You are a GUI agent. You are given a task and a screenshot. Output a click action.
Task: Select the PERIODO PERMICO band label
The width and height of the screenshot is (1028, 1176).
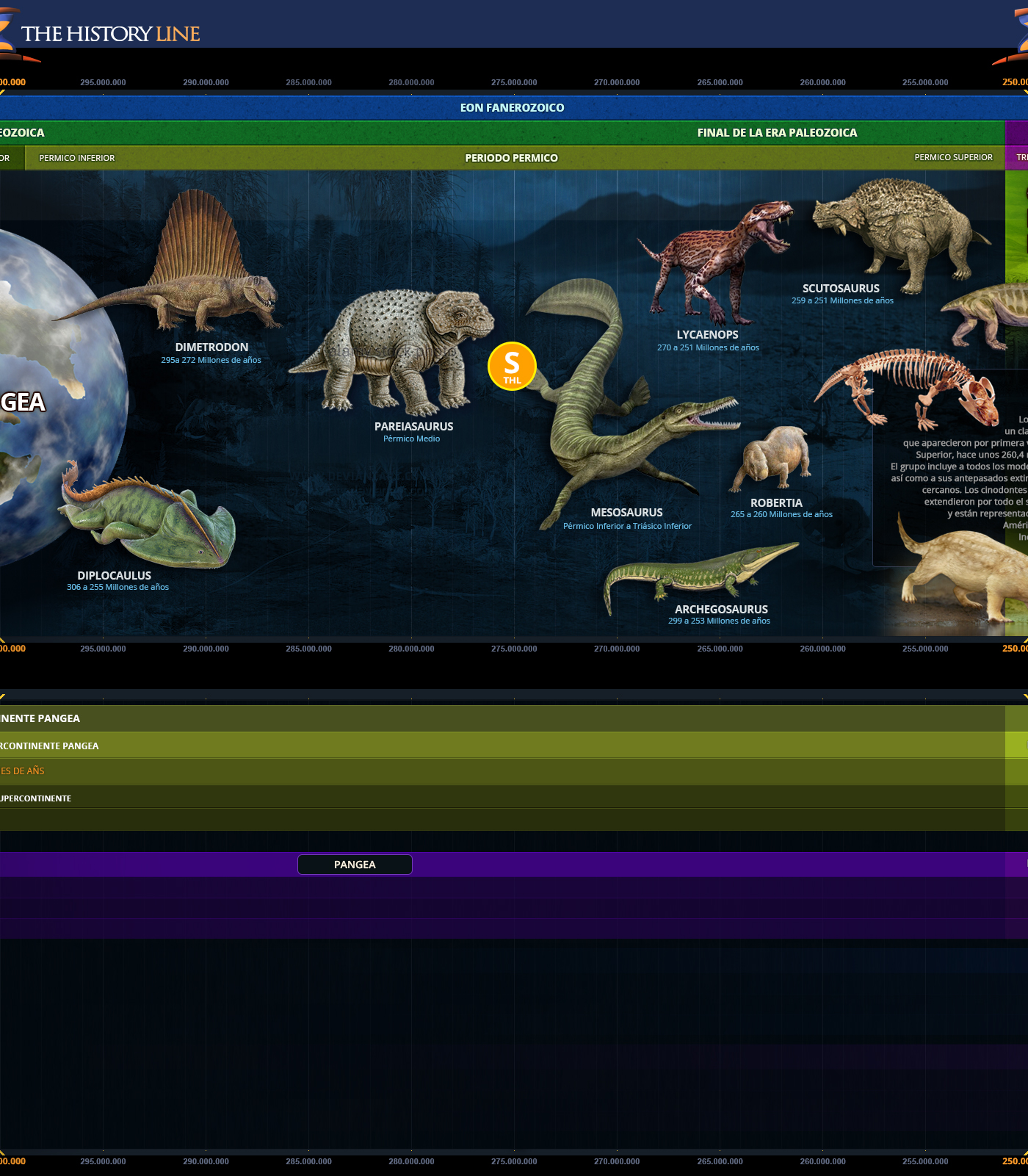tap(512, 158)
